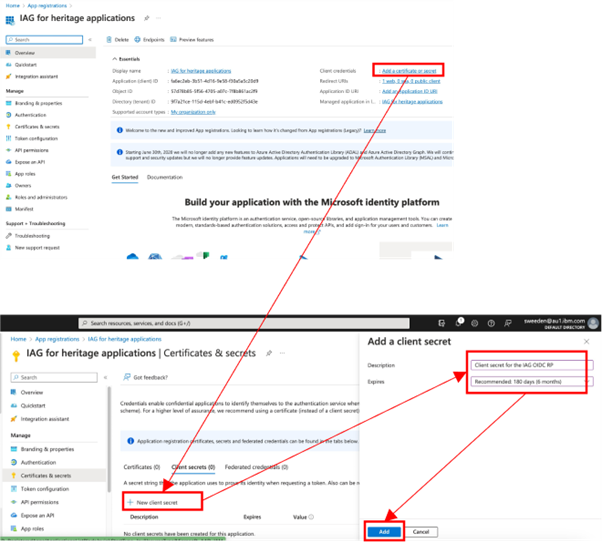This screenshot has width=602, height=543.
Task: Click the Redirect URIs web and public client link
Action: coord(411,81)
